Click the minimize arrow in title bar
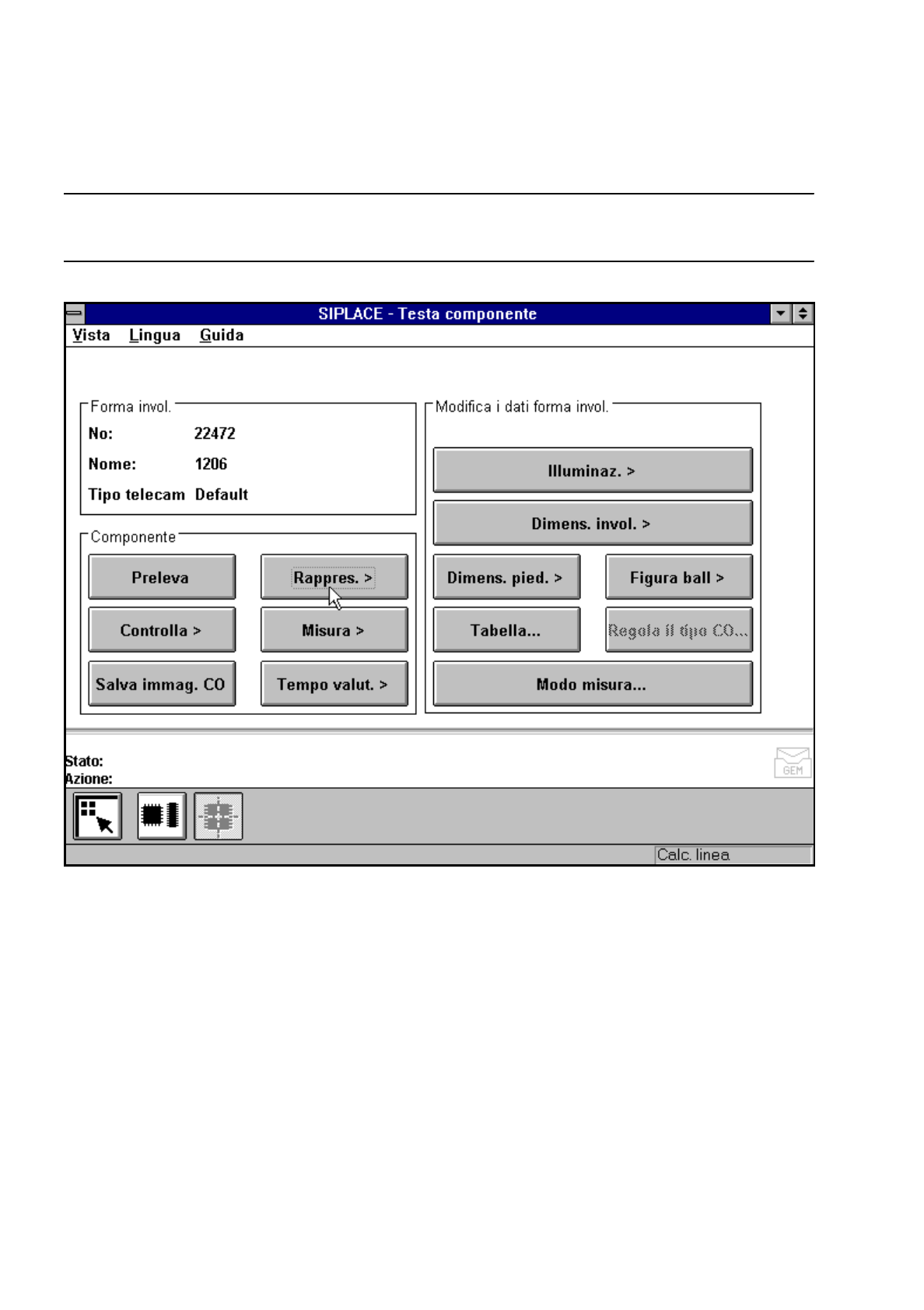The width and height of the screenshot is (924, 1310). pyautogui.click(x=781, y=313)
